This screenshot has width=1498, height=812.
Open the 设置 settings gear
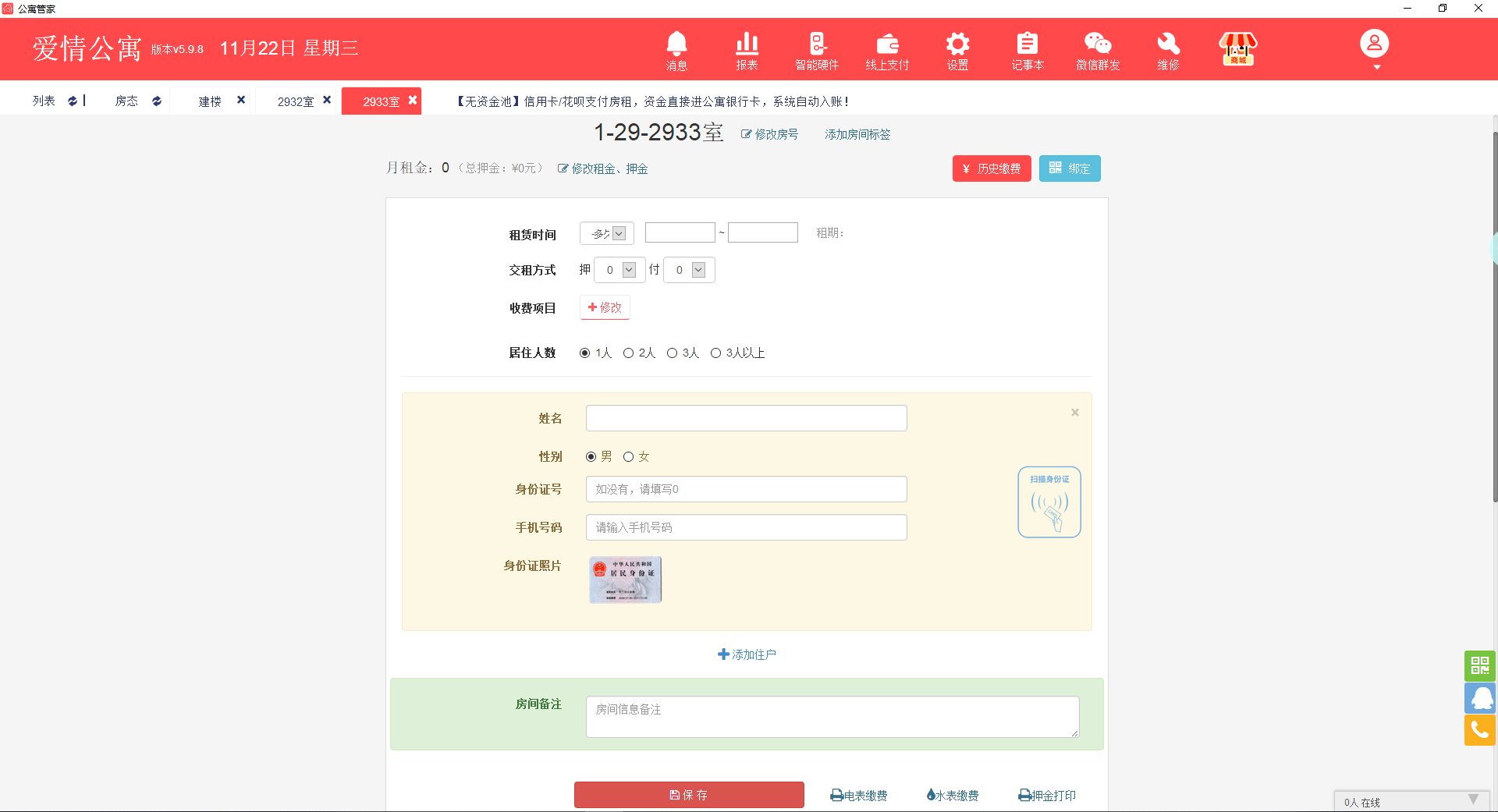coord(957,51)
